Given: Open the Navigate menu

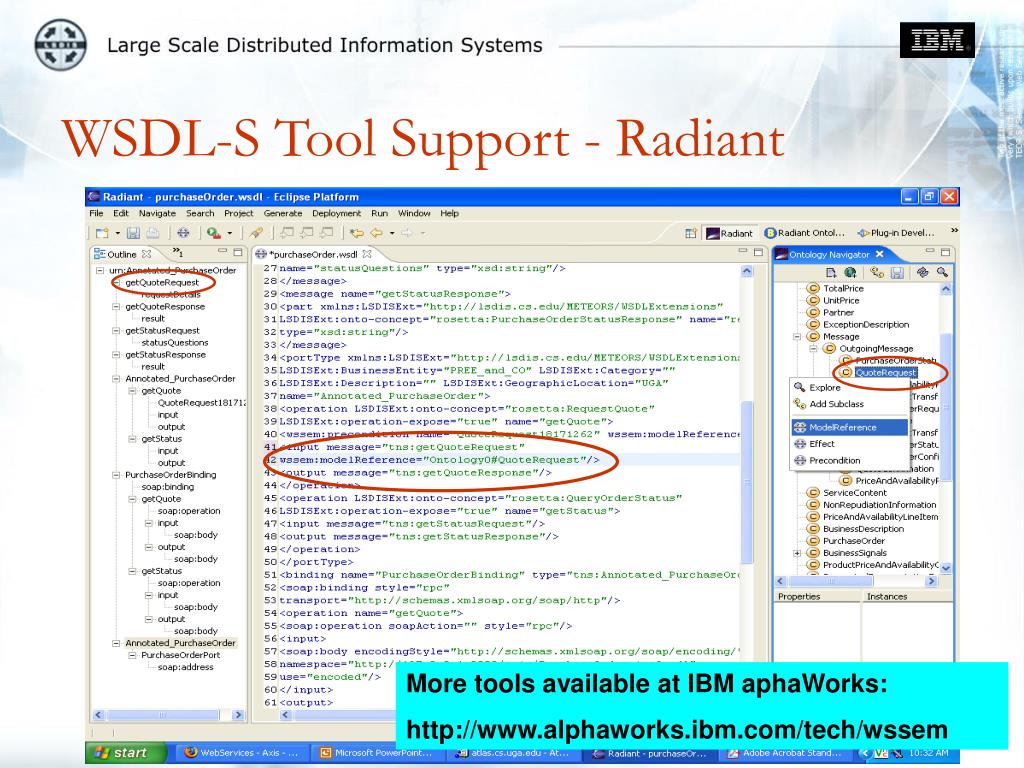Looking at the screenshot, I should [x=157, y=213].
